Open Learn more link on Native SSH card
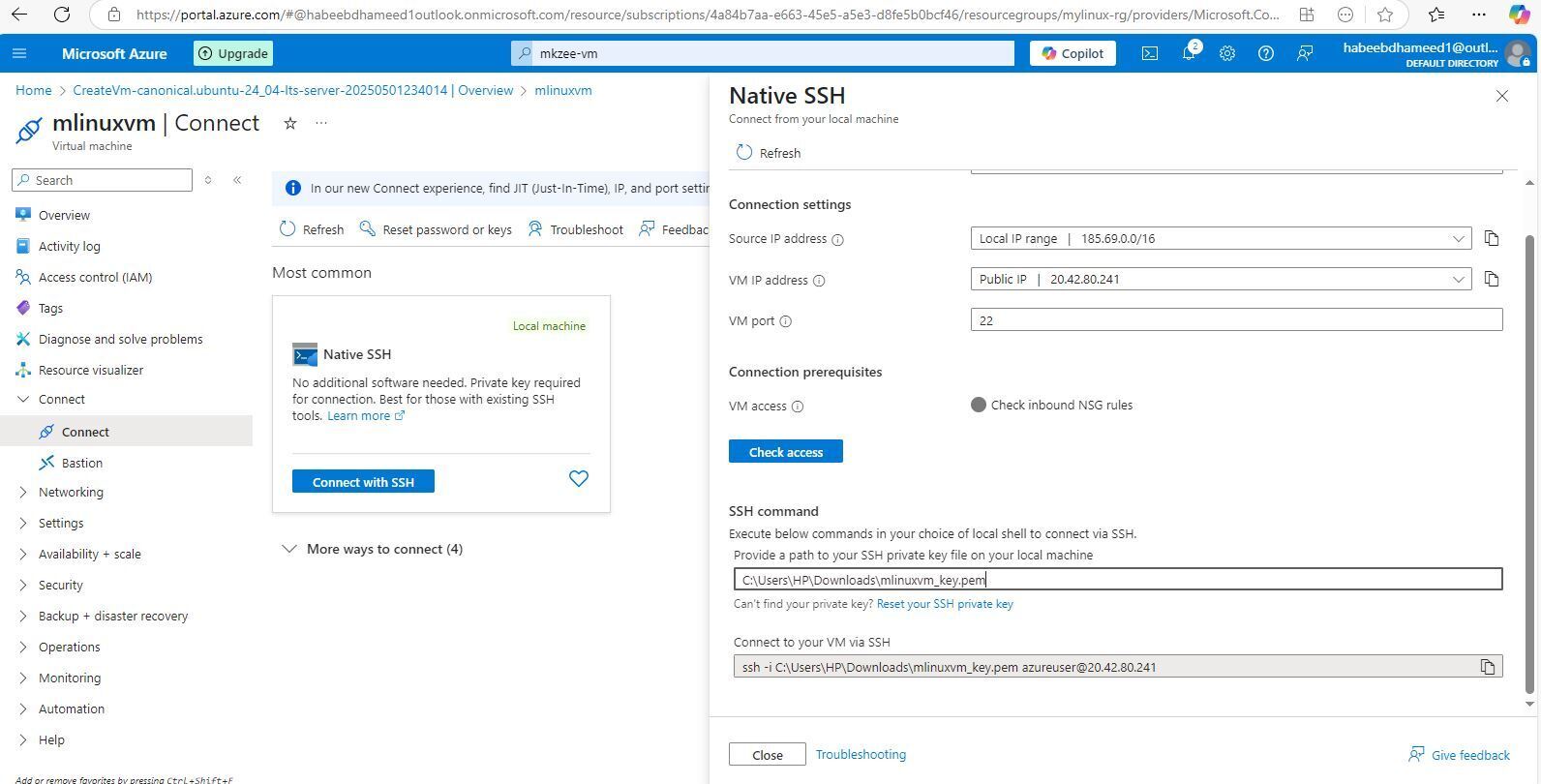Viewport: 1541px width, 784px height. (x=366, y=416)
